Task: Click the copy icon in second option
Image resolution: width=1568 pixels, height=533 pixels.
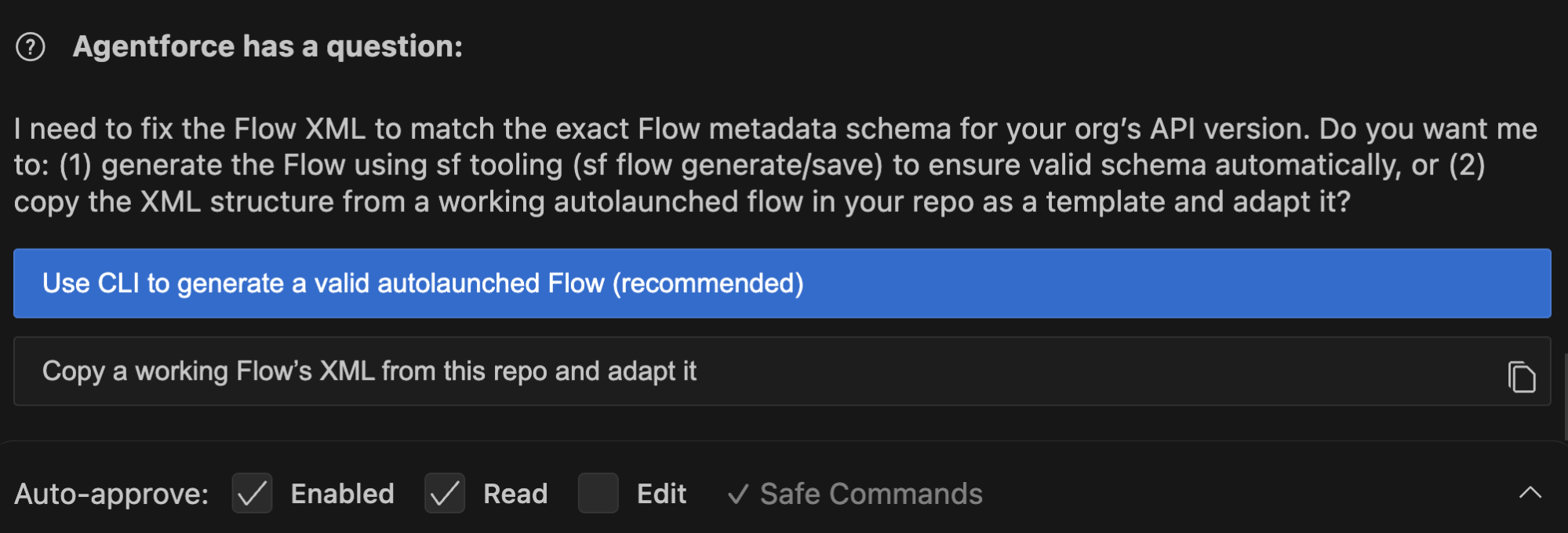Action: pos(1521,377)
